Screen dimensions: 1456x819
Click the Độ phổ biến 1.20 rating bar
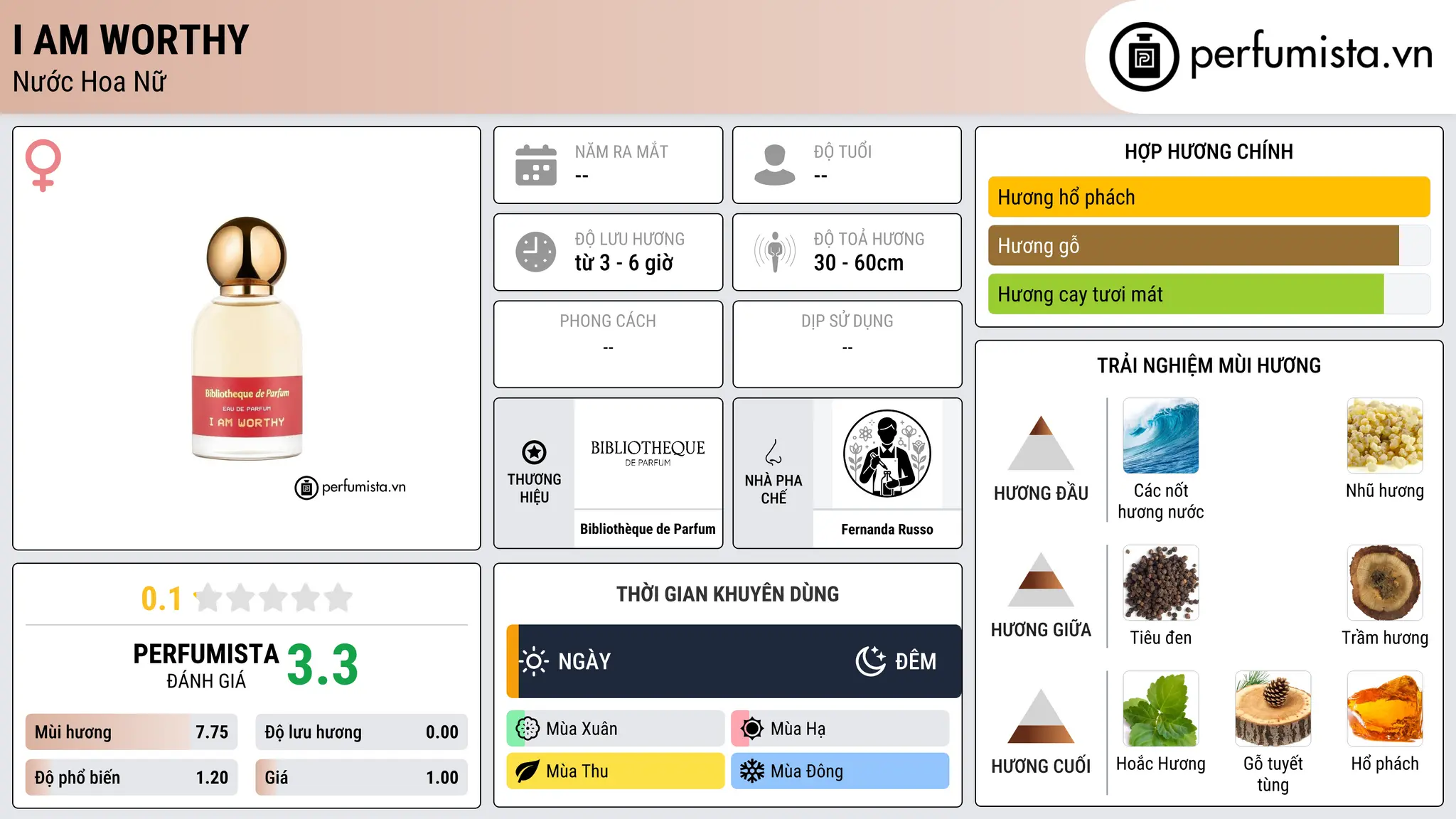pyautogui.click(x=132, y=778)
